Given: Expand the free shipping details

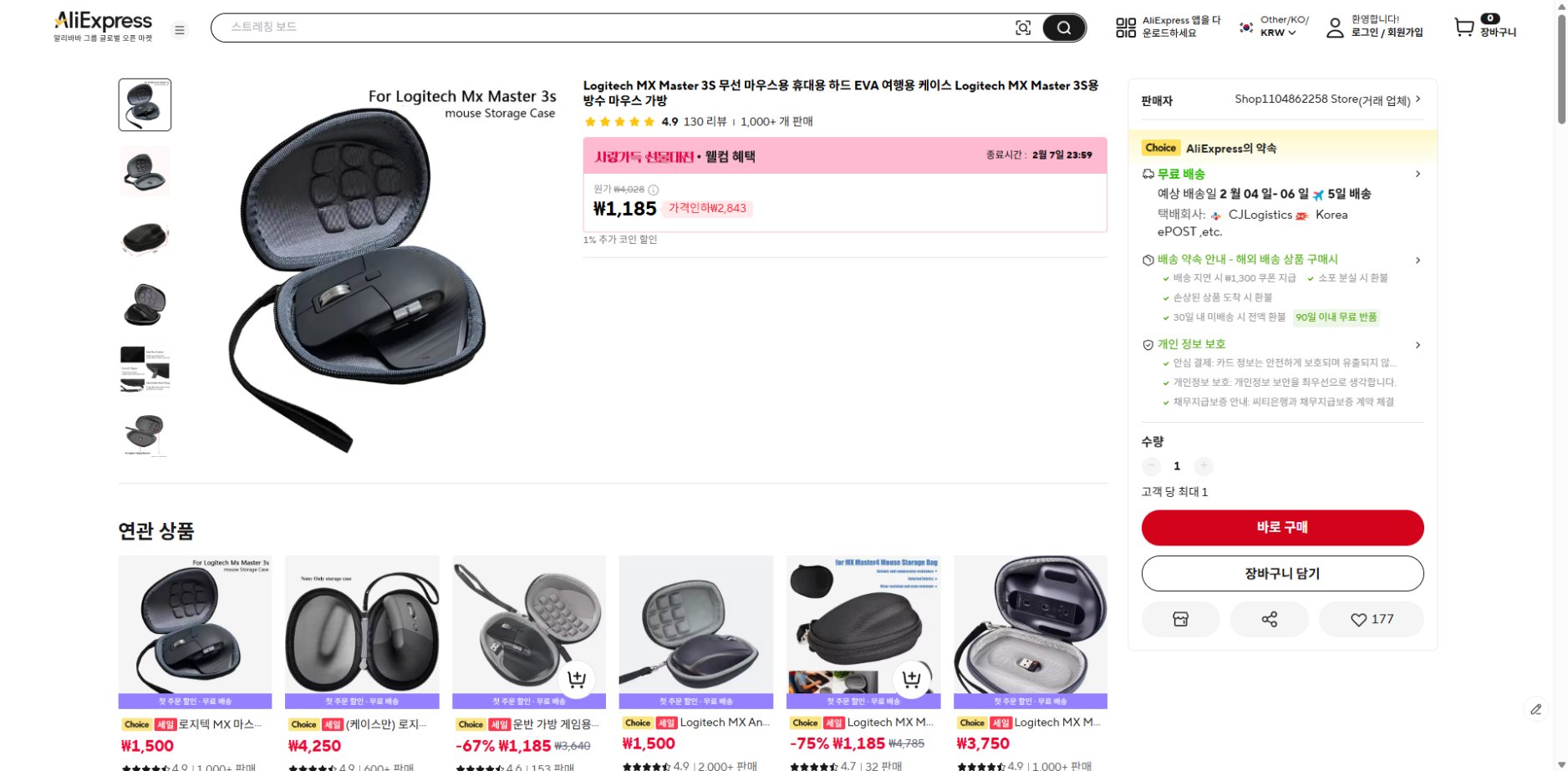Looking at the screenshot, I should click(x=1418, y=174).
